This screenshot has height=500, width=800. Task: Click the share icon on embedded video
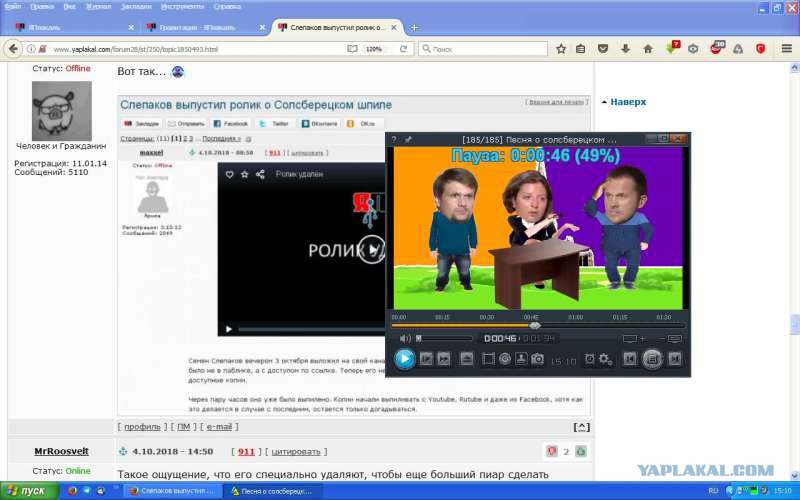[260, 174]
